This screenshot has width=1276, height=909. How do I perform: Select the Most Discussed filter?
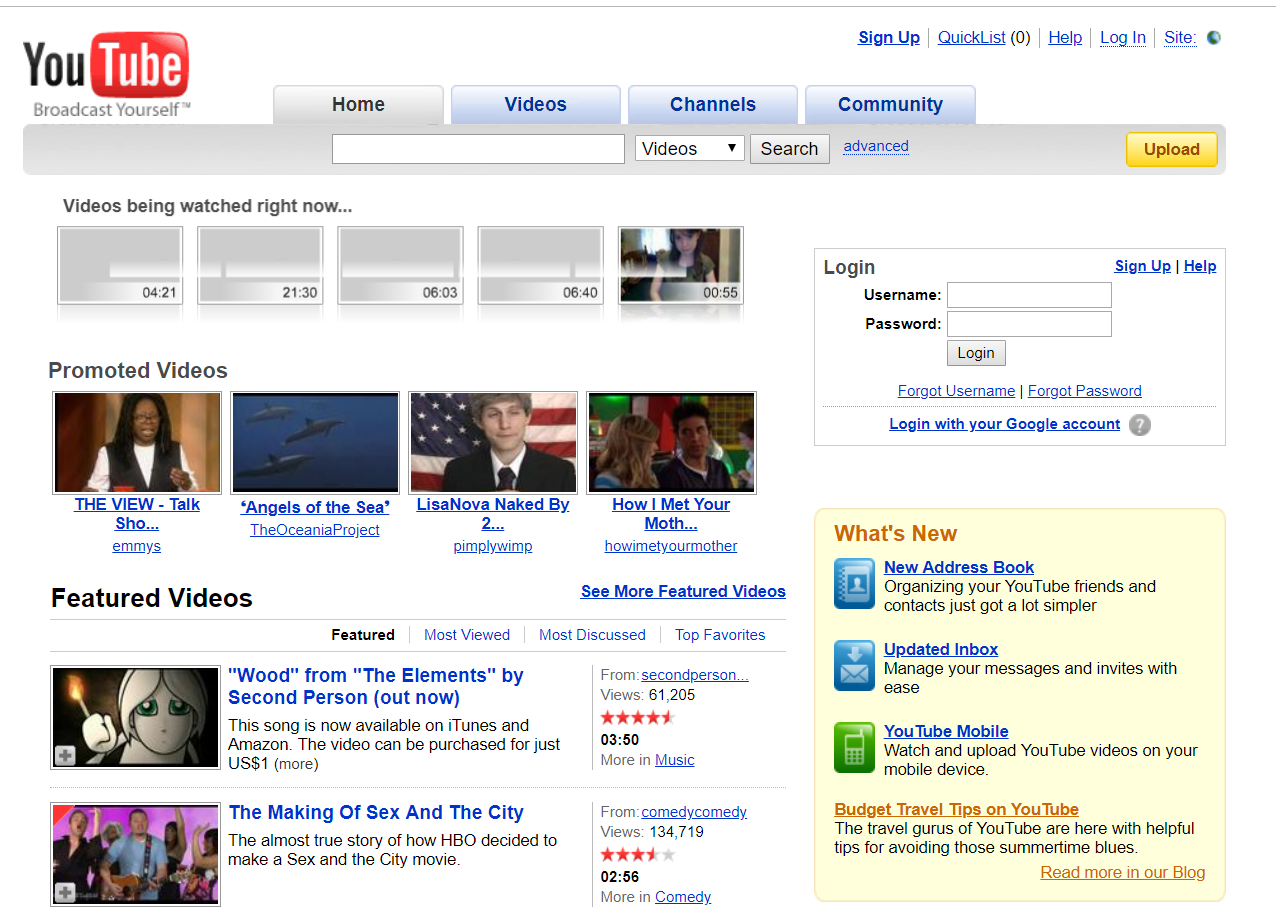pyautogui.click(x=592, y=635)
